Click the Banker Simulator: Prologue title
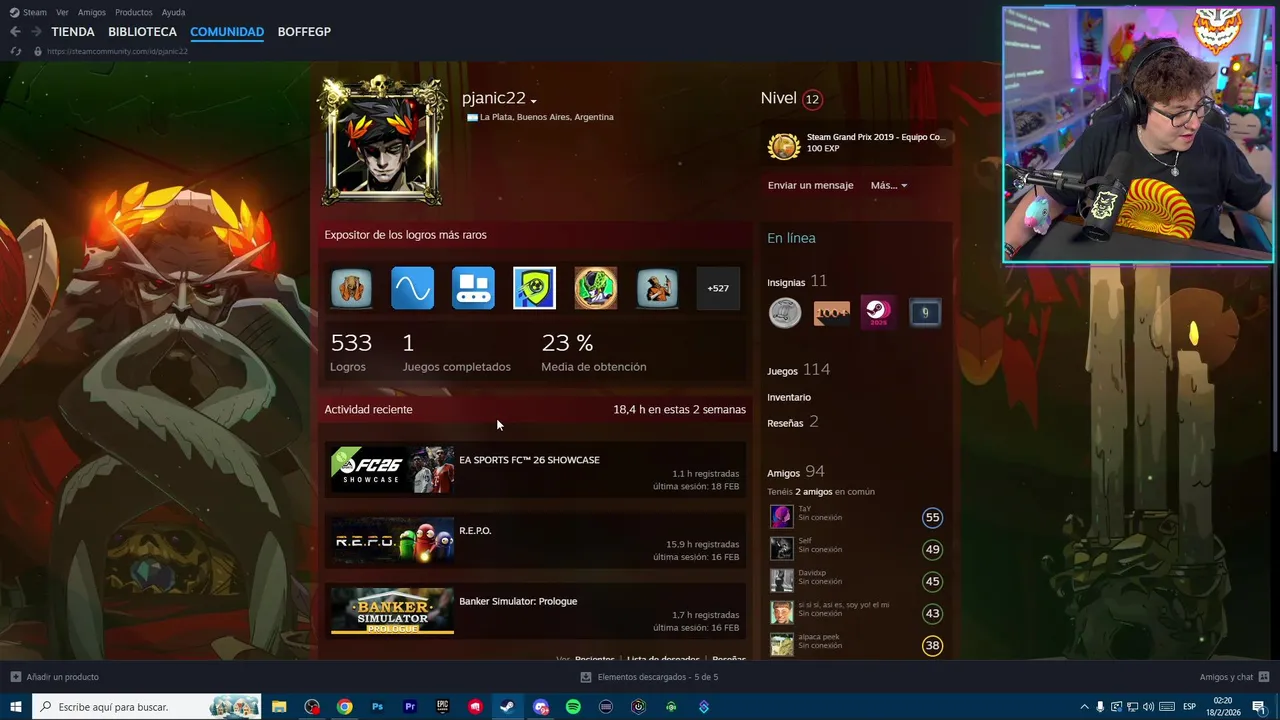Screen dimensions: 1280x720 (x=518, y=601)
